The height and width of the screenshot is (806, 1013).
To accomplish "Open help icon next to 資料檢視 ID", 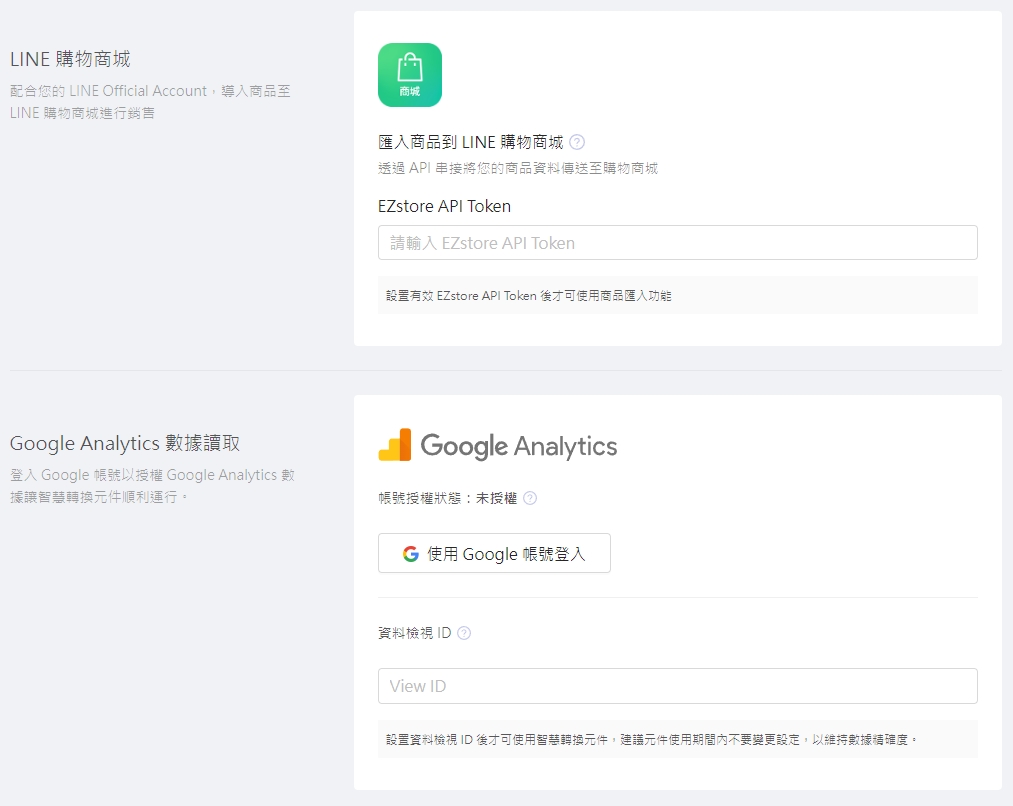I will [x=464, y=633].
